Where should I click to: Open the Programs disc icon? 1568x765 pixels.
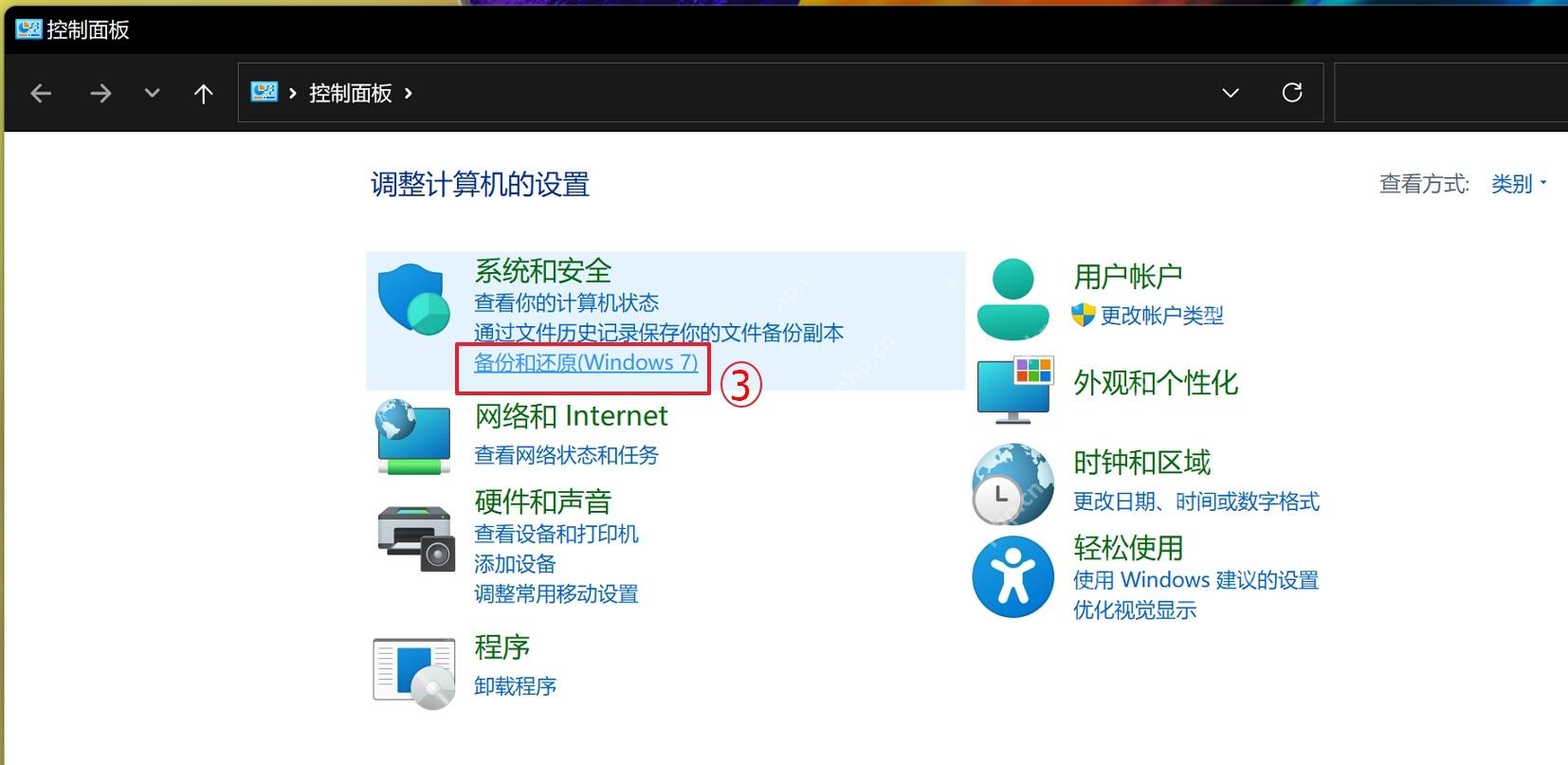pyautogui.click(x=414, y=673)
